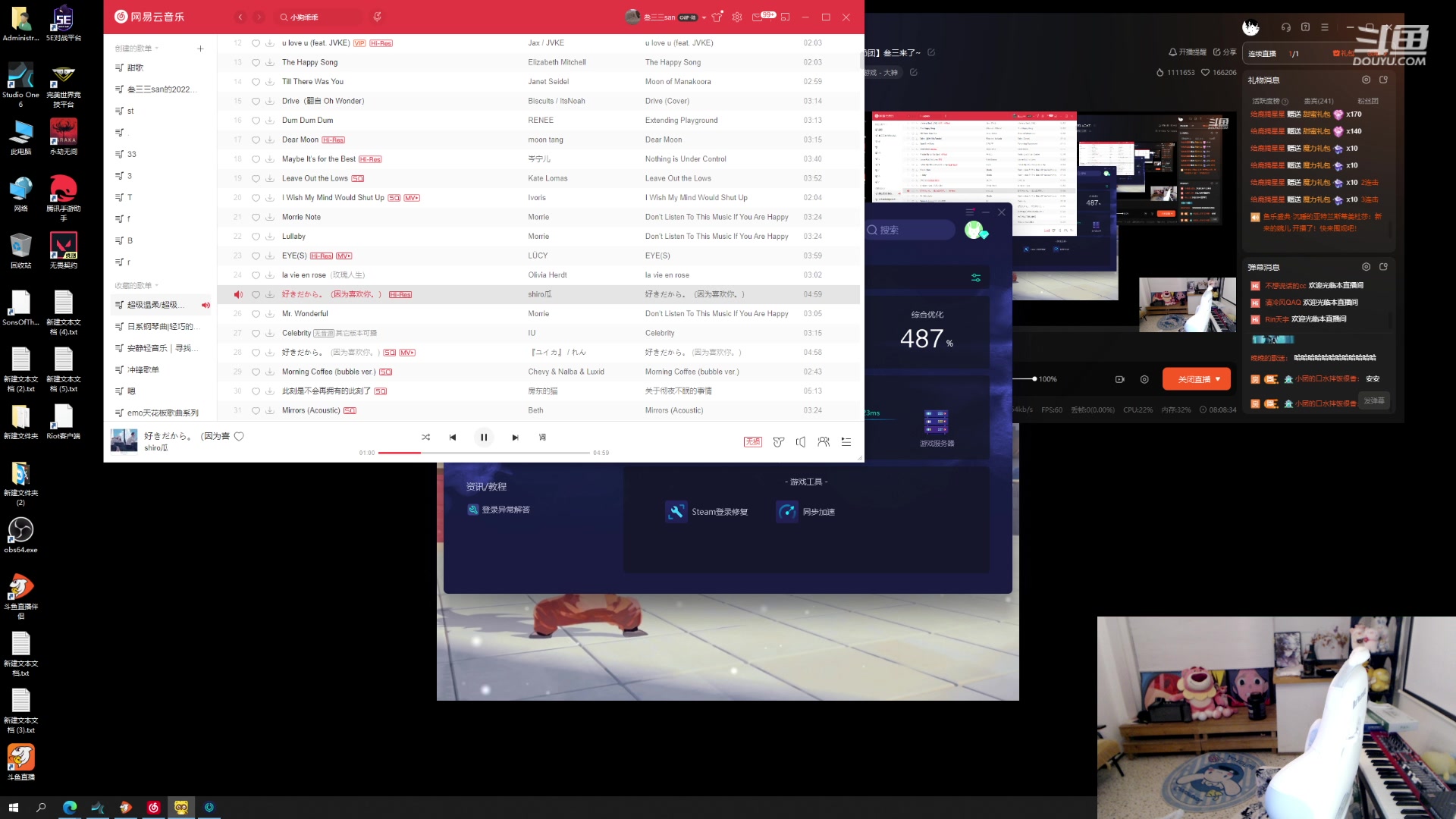Like the now-playing song with heart
Screen dimensions: 1456x819
(239, 436)
